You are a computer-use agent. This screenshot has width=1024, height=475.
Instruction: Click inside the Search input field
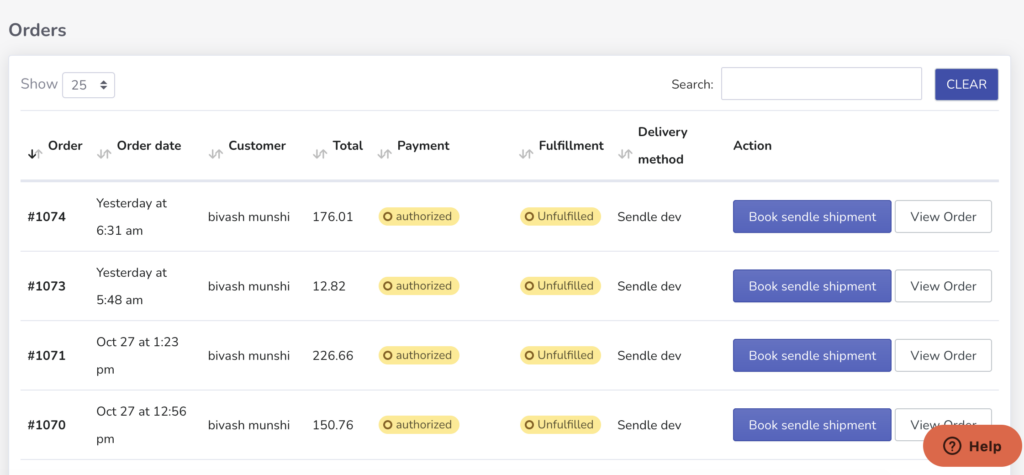(x=820, y=84)
